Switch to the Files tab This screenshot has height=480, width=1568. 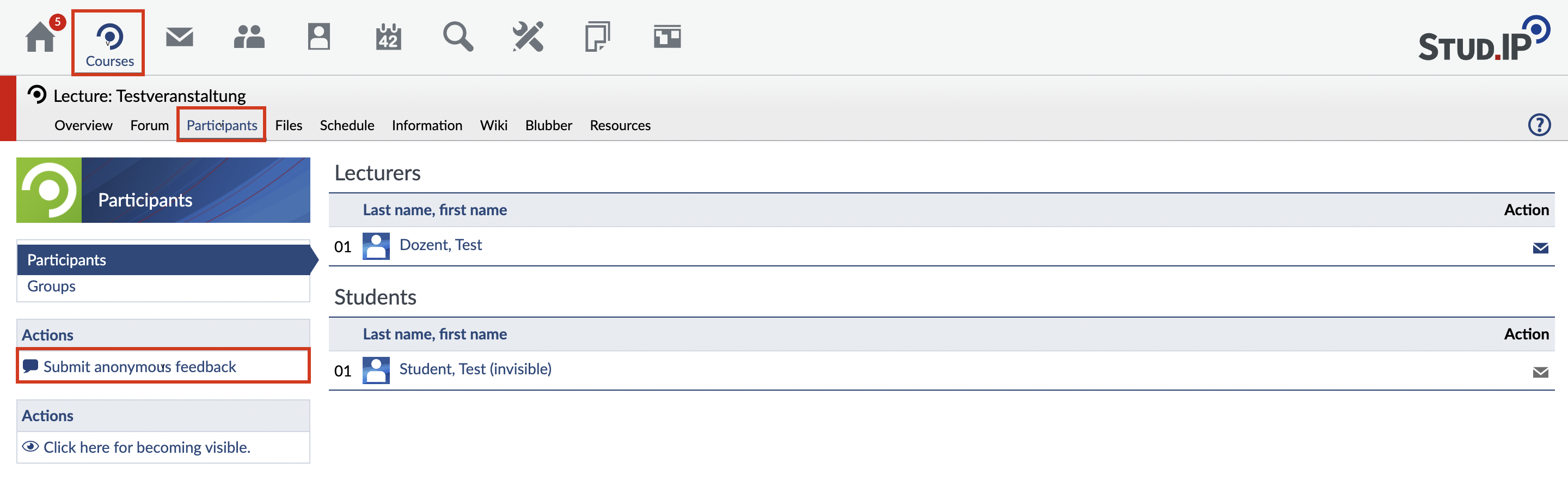(x=289, y=125)
